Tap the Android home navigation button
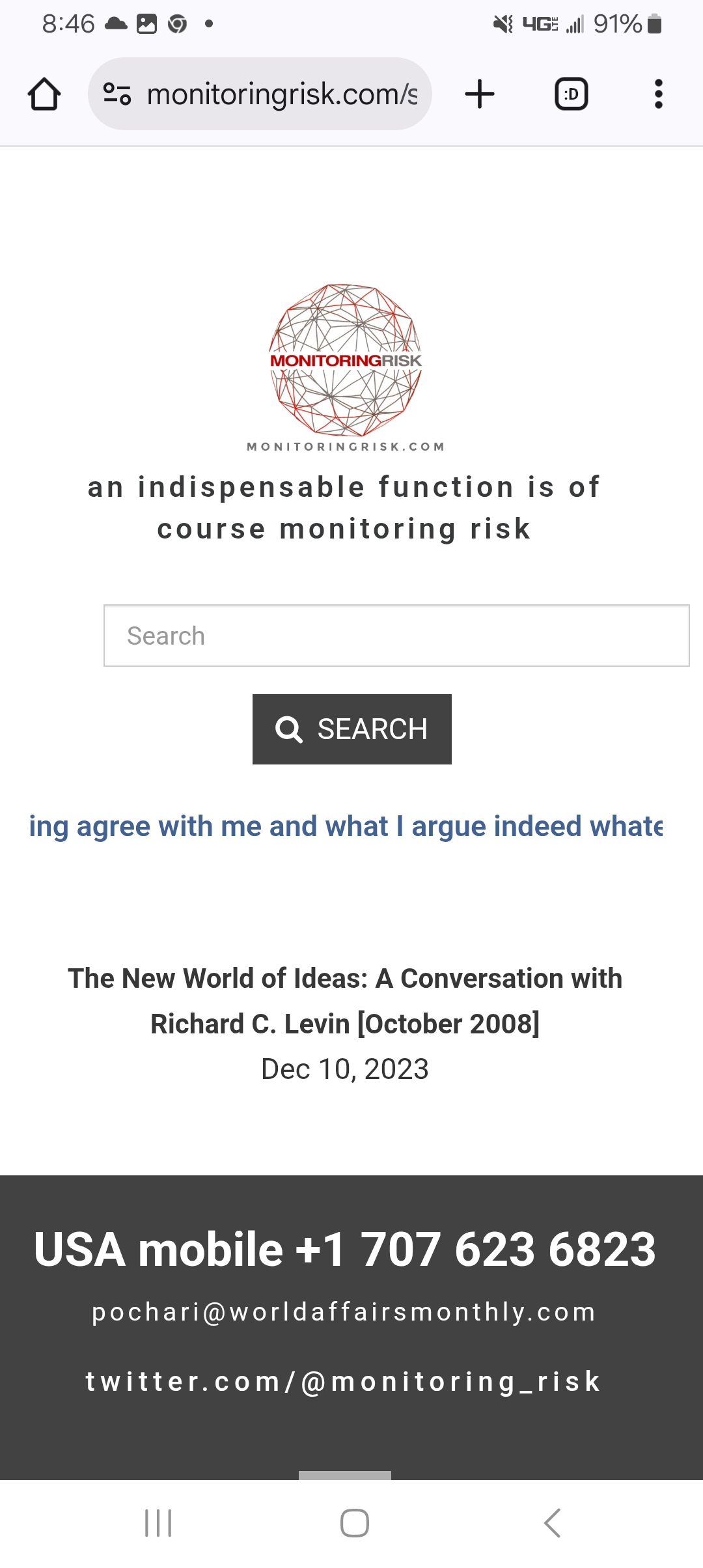 tap(355, 1523)
